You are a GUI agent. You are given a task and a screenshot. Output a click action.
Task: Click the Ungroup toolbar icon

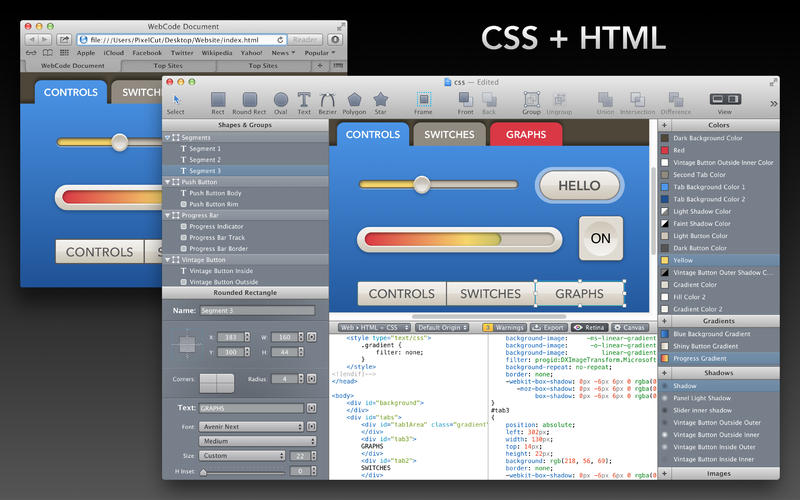click(x=559, y=104)
